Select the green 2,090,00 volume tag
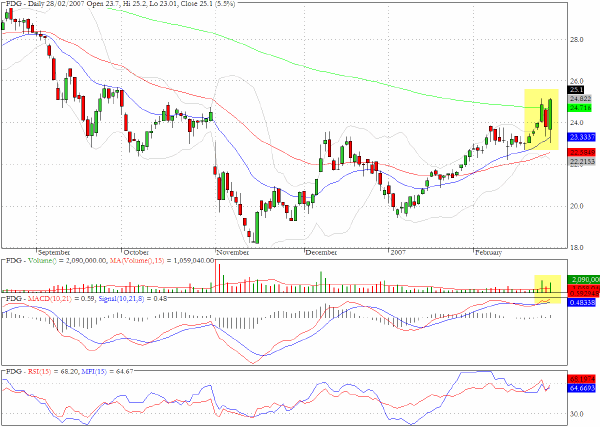The width and height of the screenshot is (600, 427). point(584,280)
